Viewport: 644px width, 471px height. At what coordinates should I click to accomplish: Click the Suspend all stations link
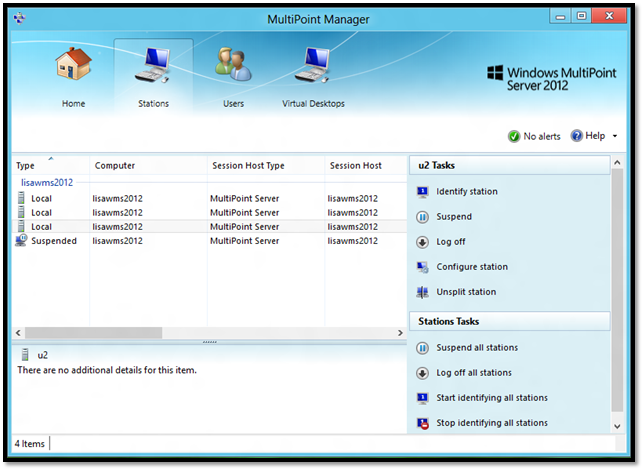(477, 348)
